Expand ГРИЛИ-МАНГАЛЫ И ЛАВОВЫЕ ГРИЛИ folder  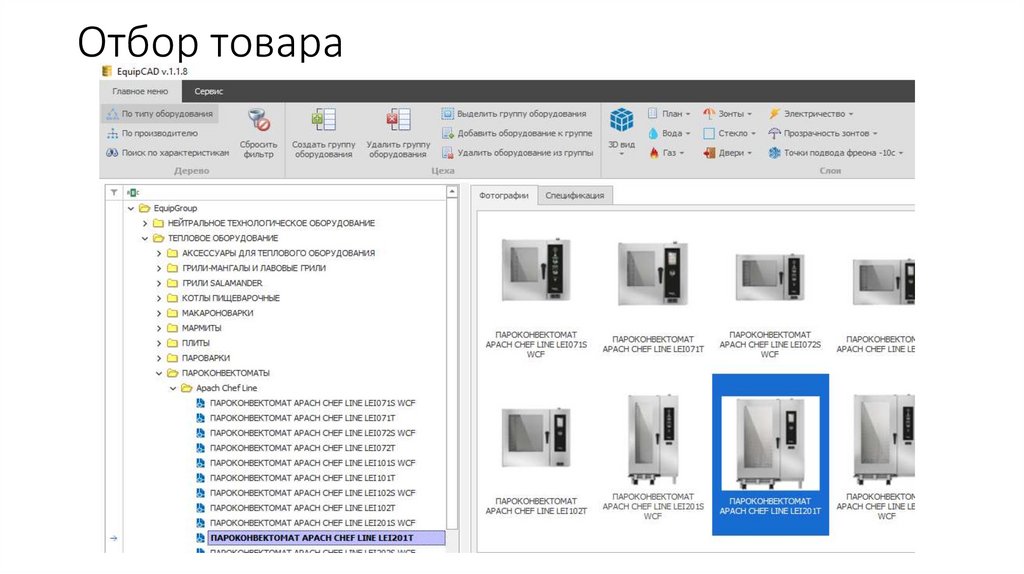pos(159,268)
